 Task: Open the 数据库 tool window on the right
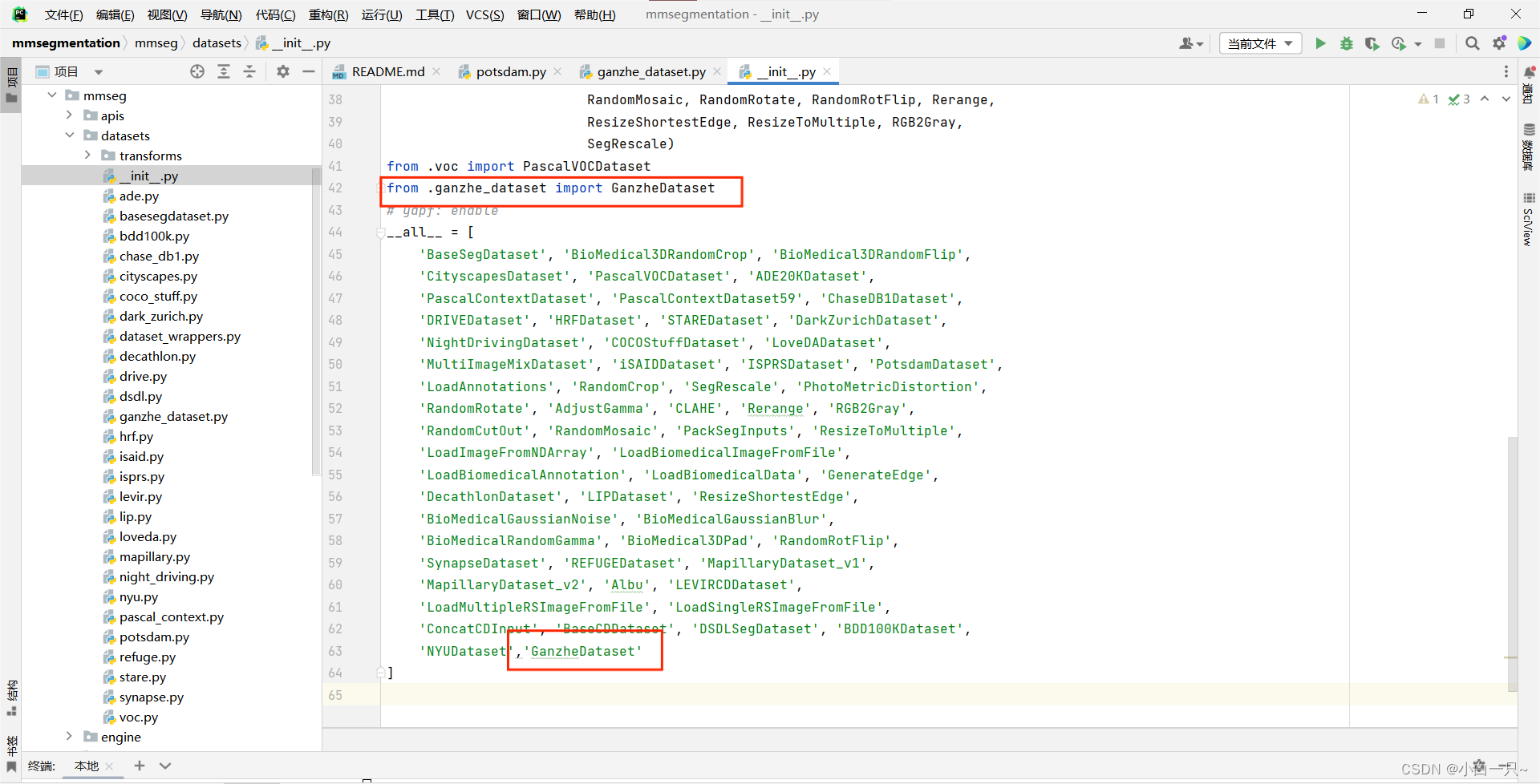pos(1529,151)
